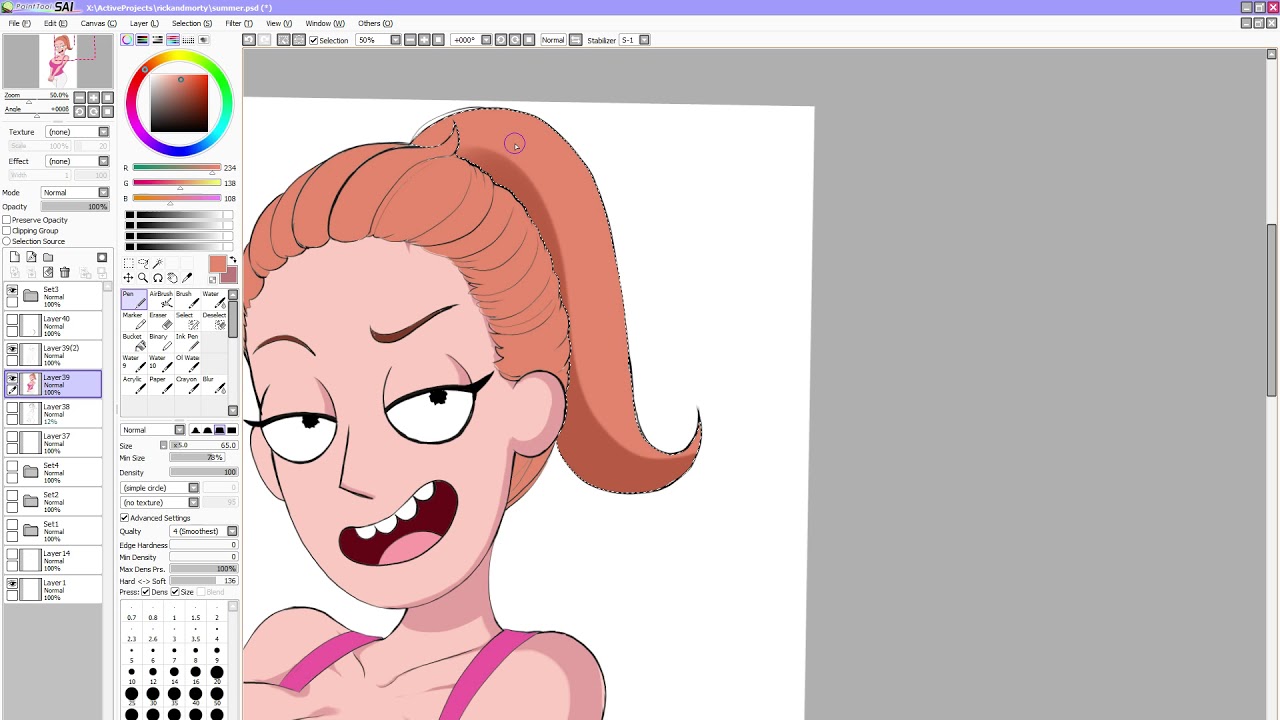Pick the Ink Pen tool
This screenshot has width=1280, height=720.
[x=186, y=342]
